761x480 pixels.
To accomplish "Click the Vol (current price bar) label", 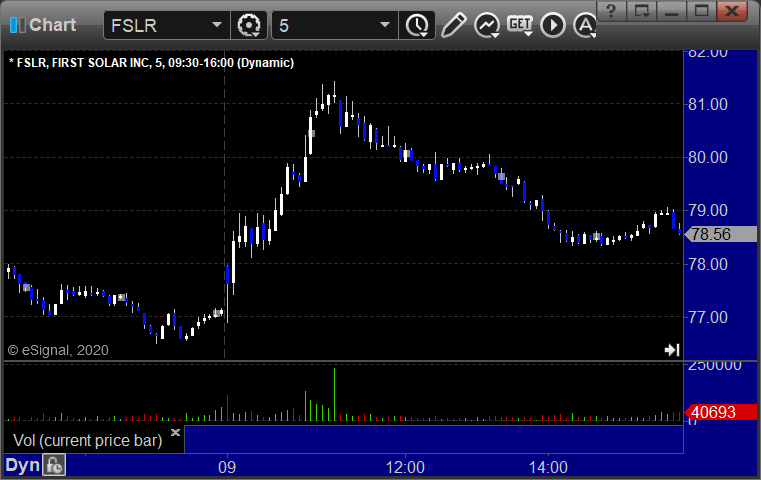I will pyautogui.click(x=87, y=440).
